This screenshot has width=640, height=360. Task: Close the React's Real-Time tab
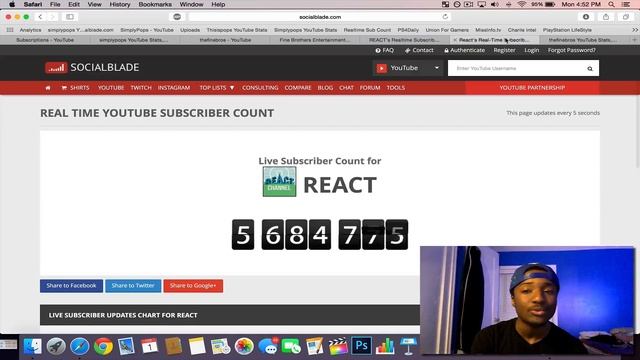click(455, 40)
